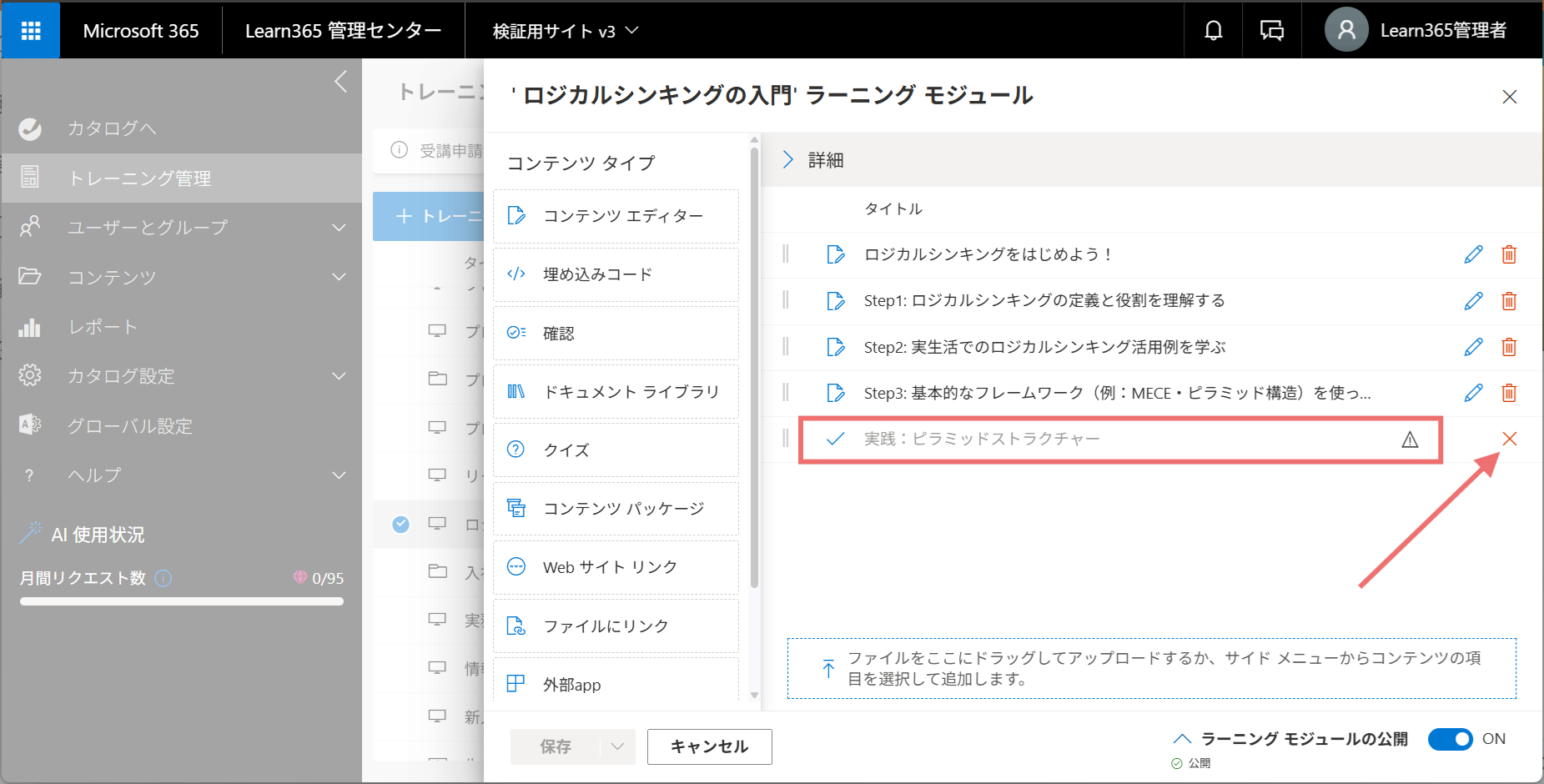Edit the Step1 item with pencil icon
Viewport: 1544px width, 784px height.
[x=1474, y=300]
